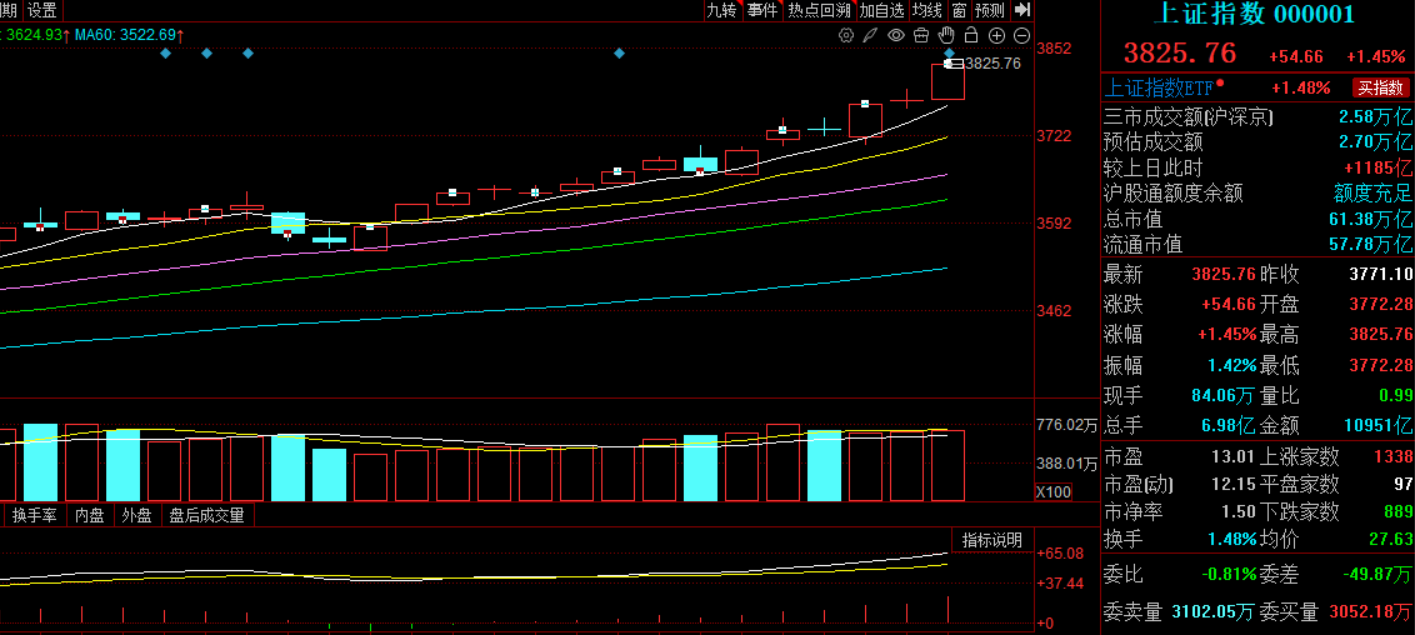
Task: Click 加自选 to add to watchlist
Action: pyautogui.click(x=882, y=10)
